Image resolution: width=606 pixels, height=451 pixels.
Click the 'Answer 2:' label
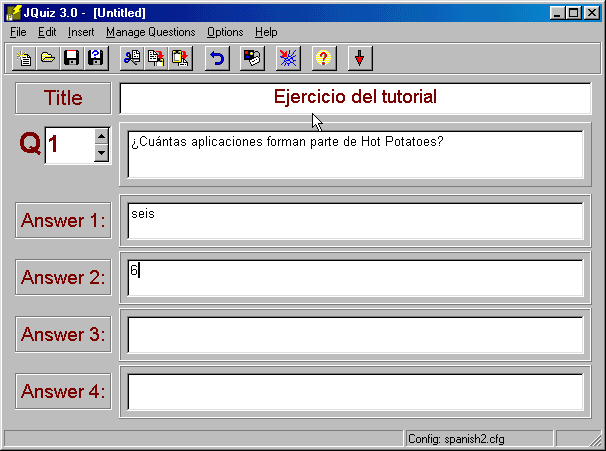coord(63,277)
